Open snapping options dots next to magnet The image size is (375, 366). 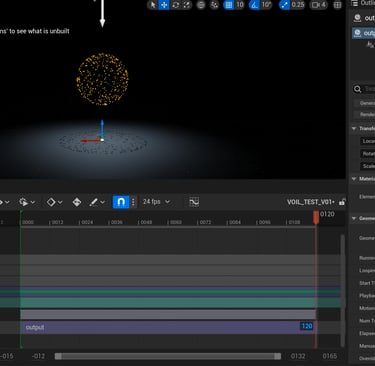pos(133,202)
